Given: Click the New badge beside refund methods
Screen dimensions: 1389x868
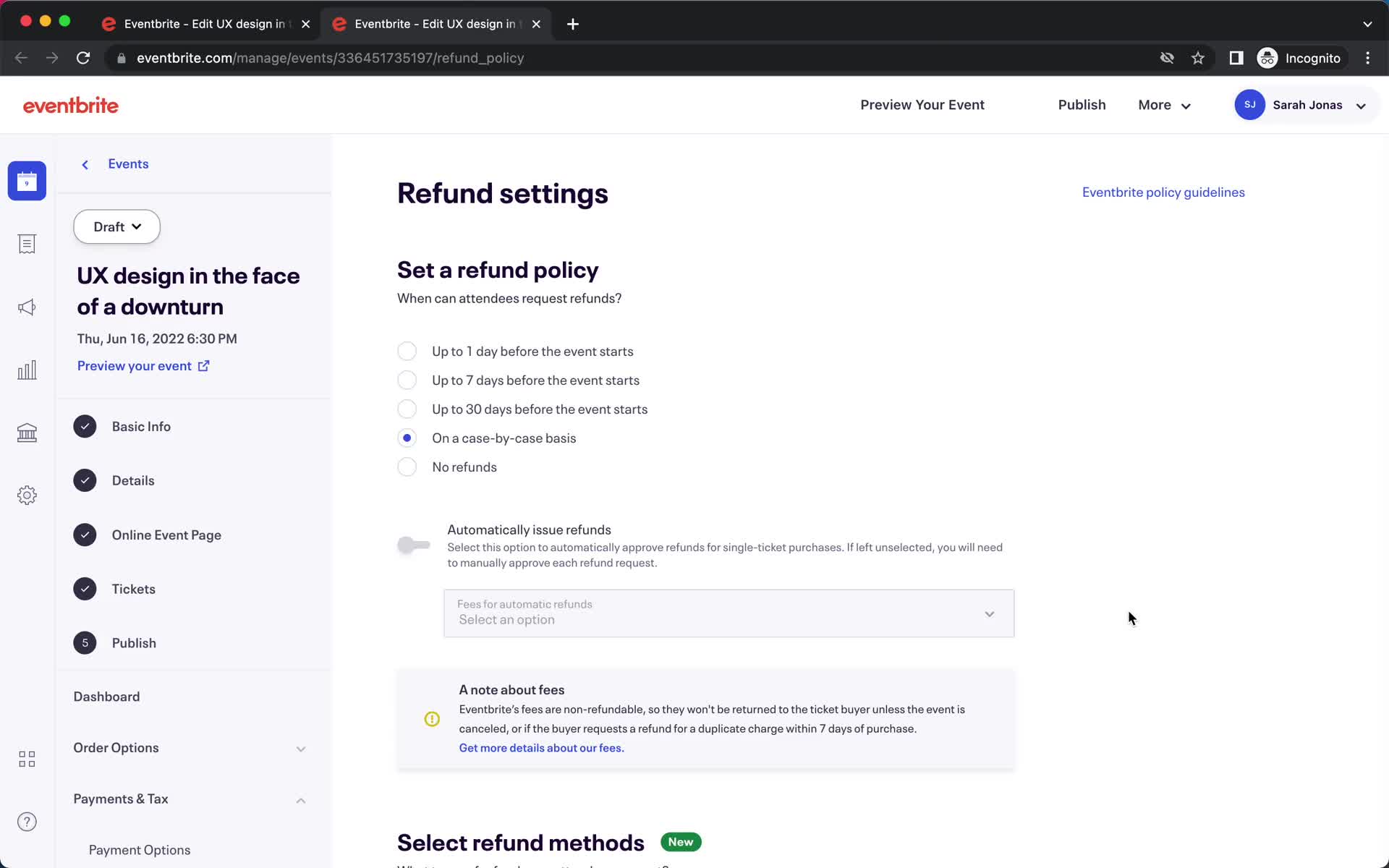Looking at the screenshot, I should tap(681, 842).
